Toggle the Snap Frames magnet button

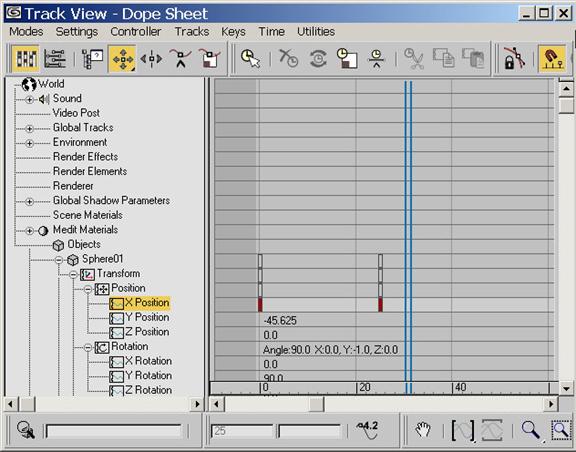[552, 58]
